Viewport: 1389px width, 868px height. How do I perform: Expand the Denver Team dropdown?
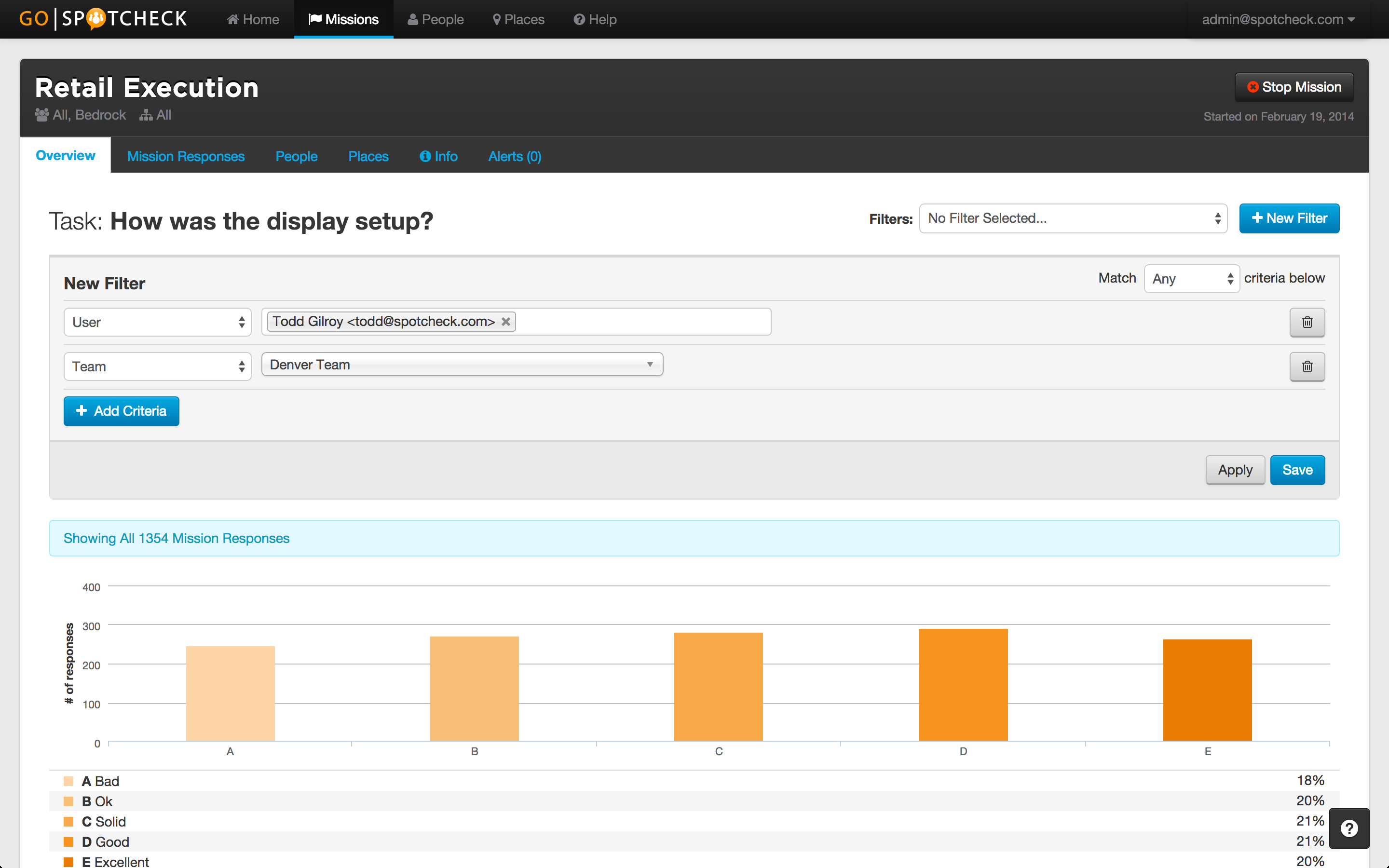point(462,365)
